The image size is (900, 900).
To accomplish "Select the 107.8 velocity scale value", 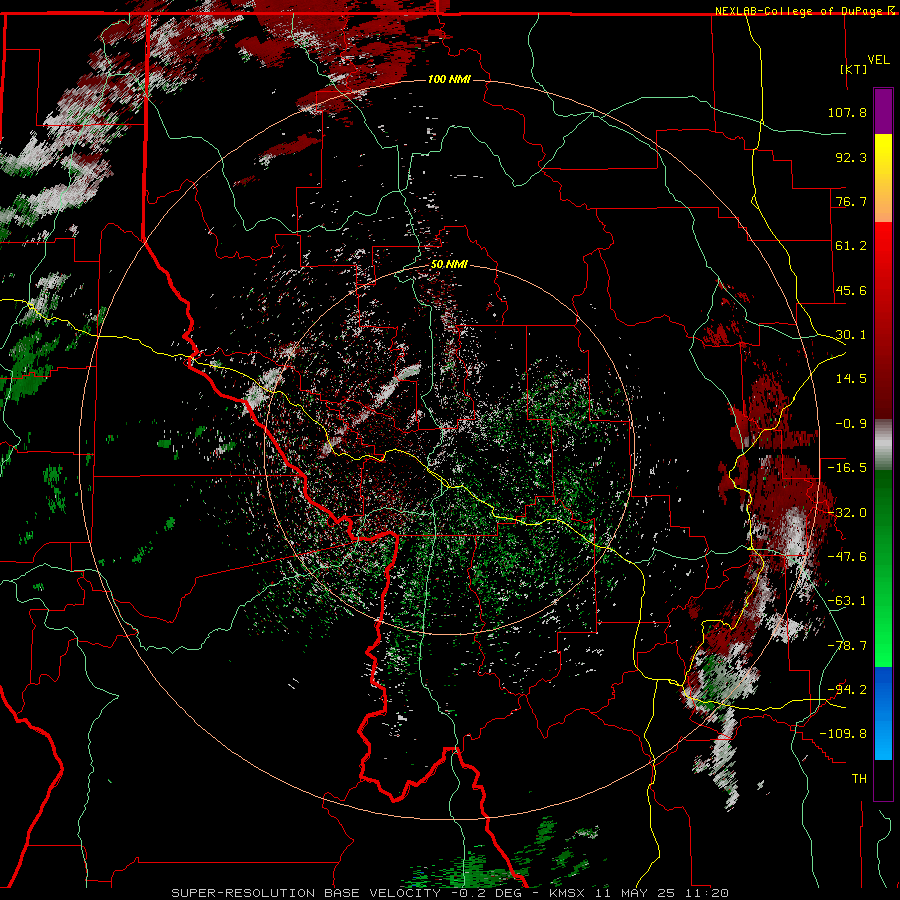I will (x=847, y=112).
